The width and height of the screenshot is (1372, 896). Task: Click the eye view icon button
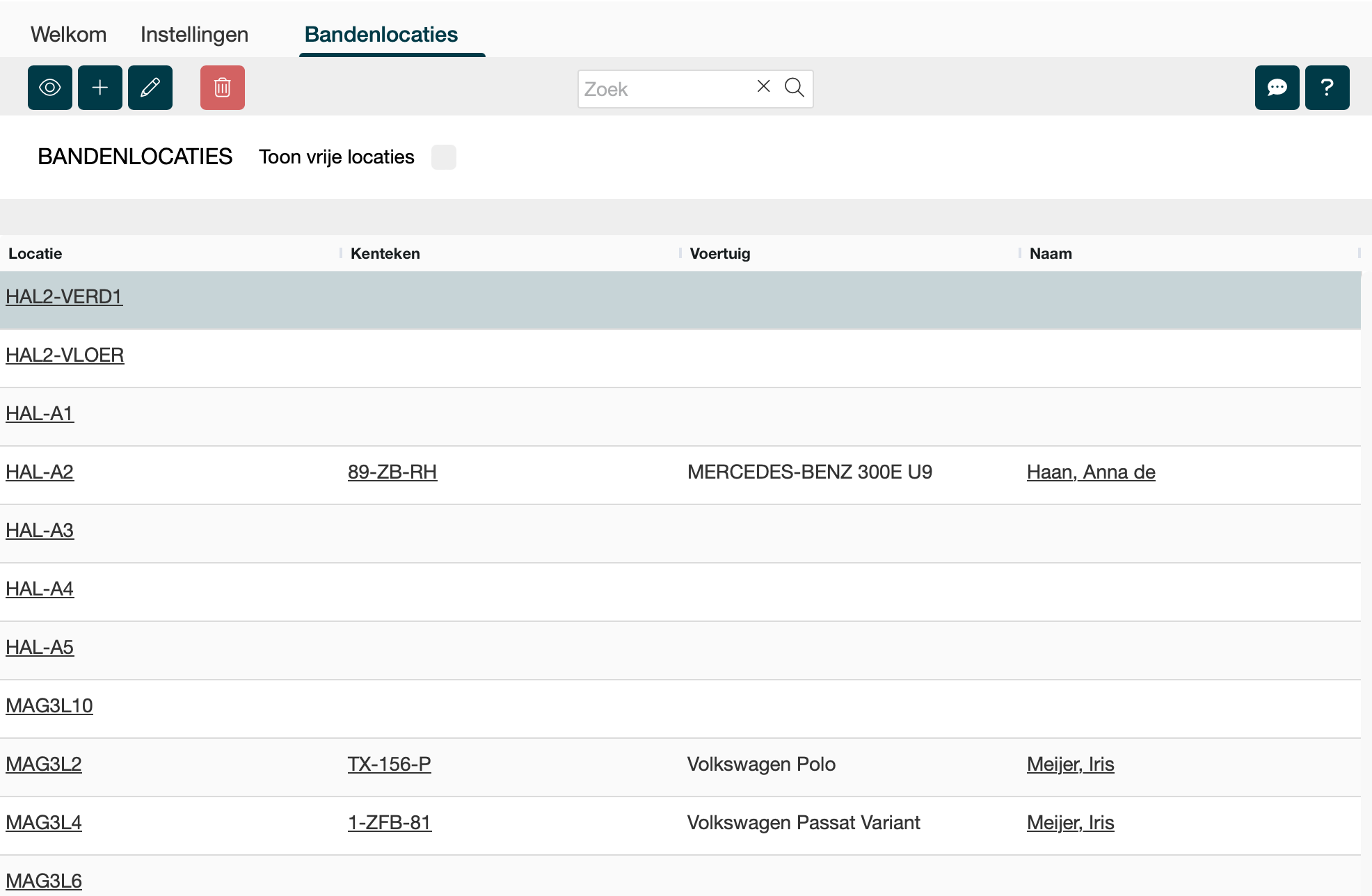coord(50,88)
